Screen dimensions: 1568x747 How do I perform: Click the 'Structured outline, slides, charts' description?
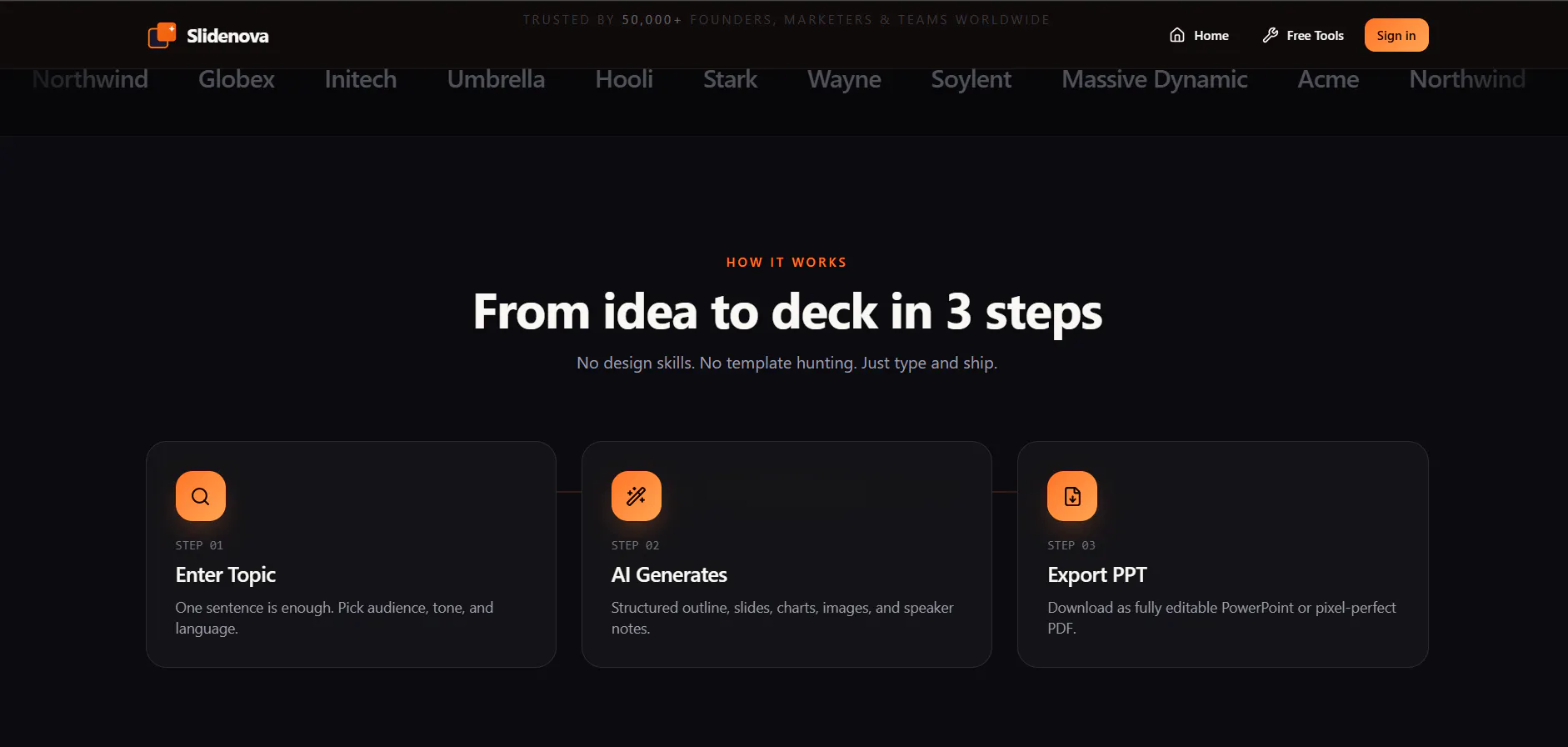tap(782, 618)
